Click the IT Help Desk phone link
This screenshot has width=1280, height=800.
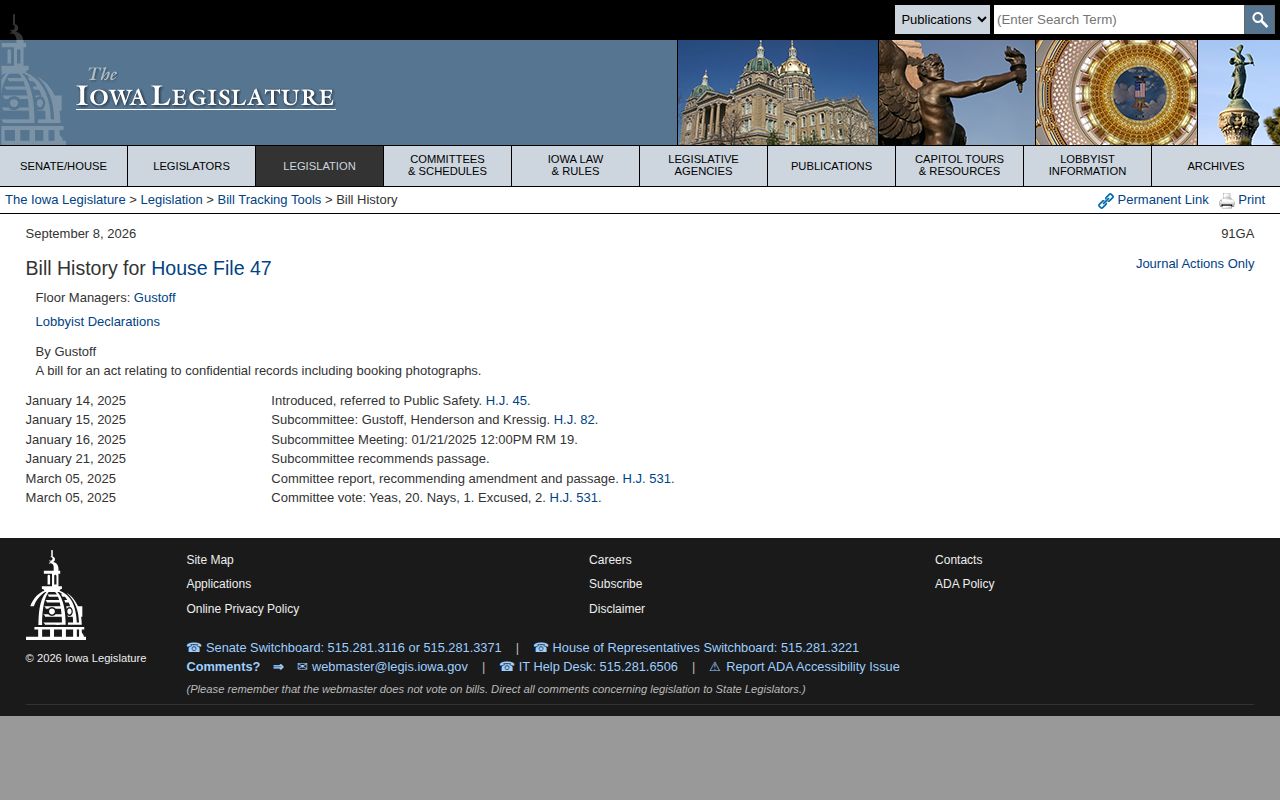coord(588,667)
